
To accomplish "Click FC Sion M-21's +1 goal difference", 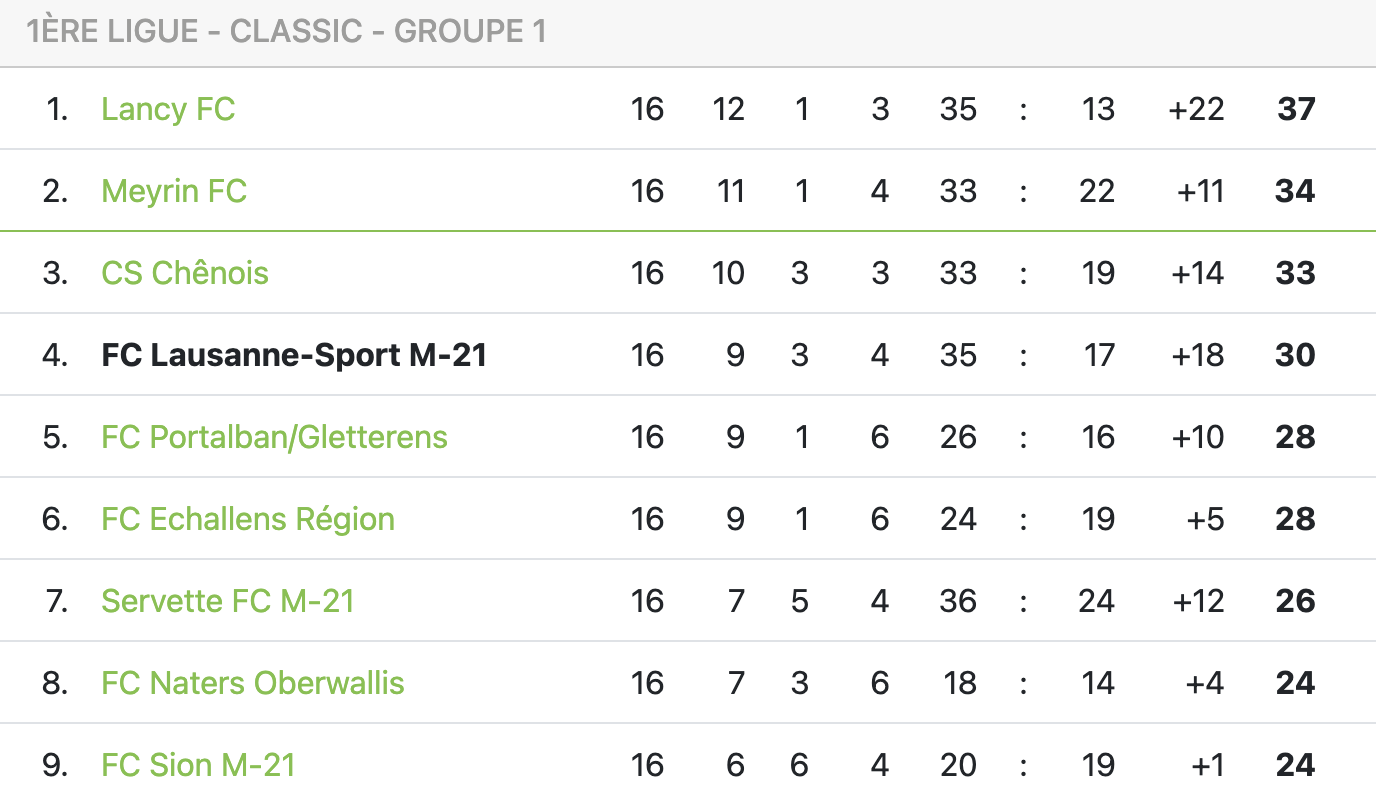I will tap(1207, 765).
